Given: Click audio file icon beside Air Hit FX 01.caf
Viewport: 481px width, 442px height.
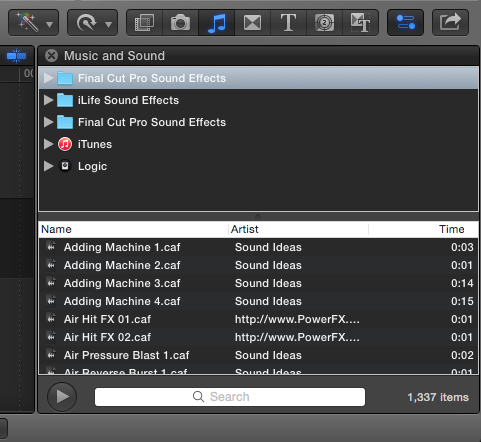Looking at the screenshot, I should coord(51,319).
